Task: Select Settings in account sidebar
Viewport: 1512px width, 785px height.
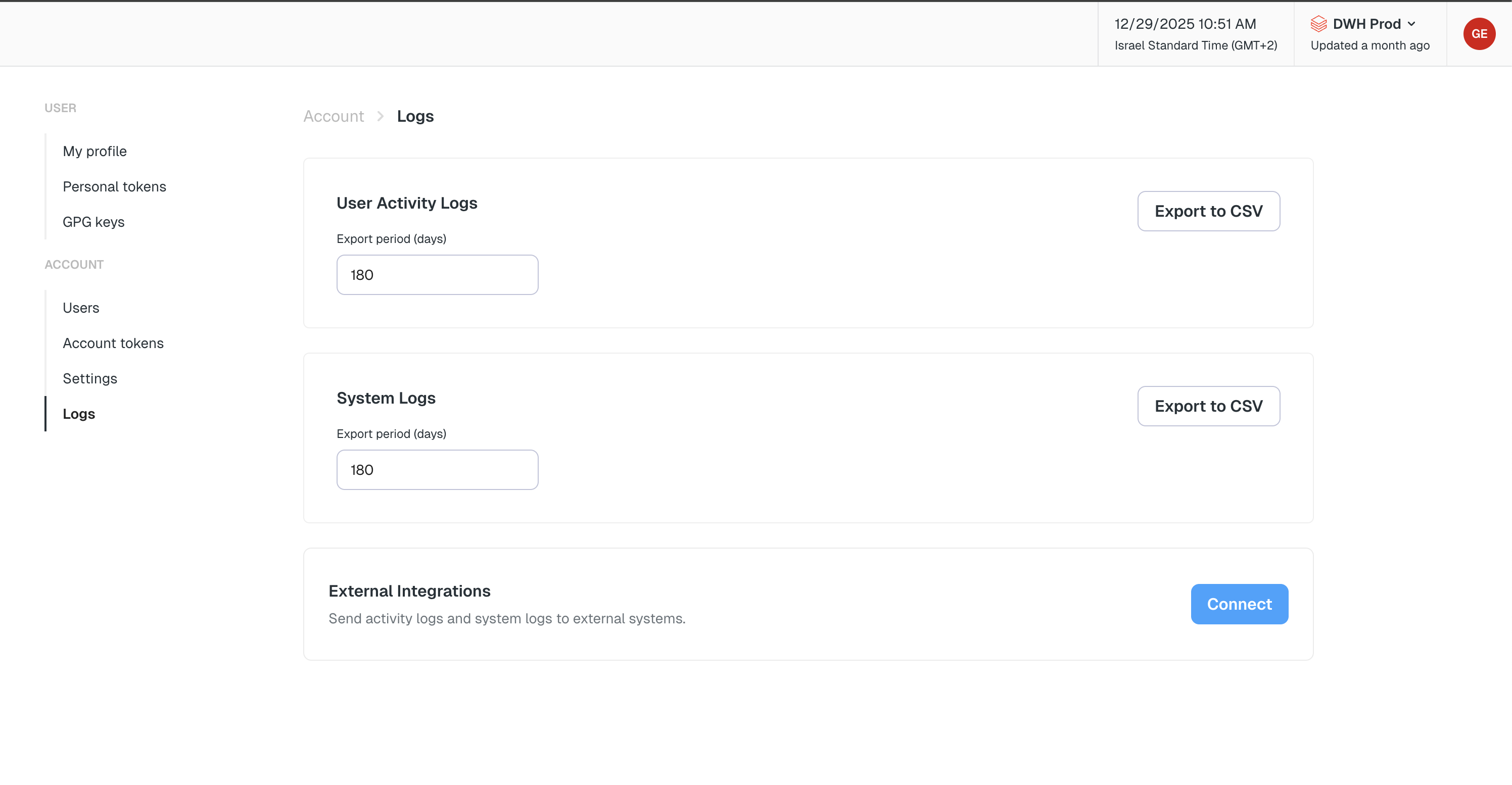Action: pos(90,378)
